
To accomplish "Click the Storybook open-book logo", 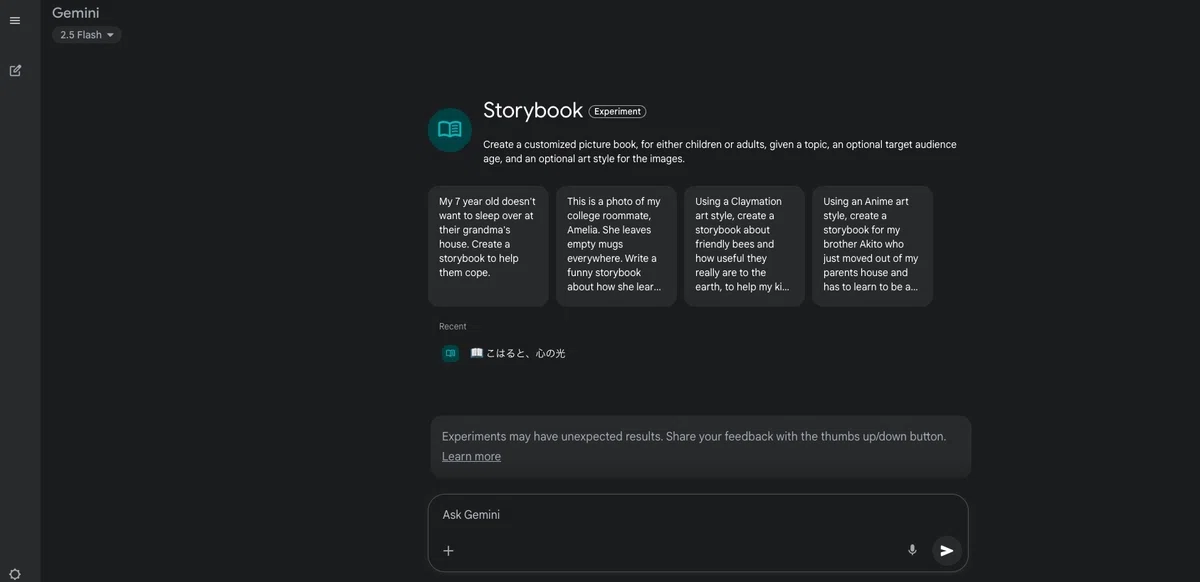I will tap(450, 130).
